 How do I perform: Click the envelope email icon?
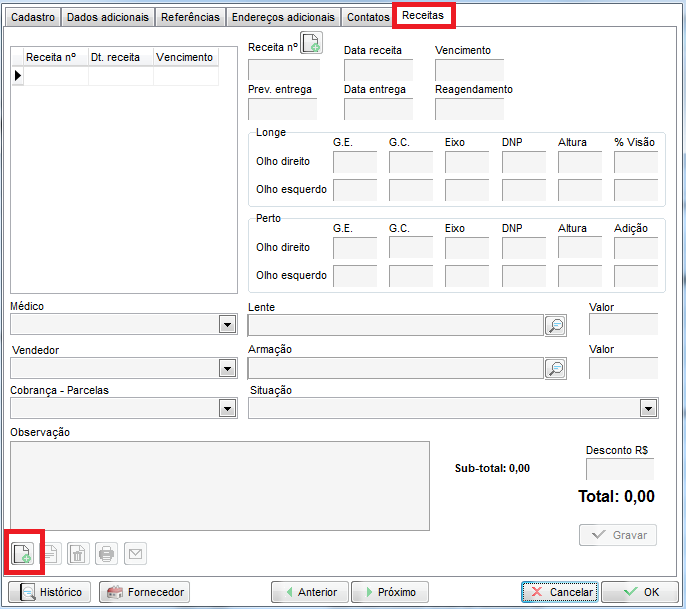click(134, 553)
